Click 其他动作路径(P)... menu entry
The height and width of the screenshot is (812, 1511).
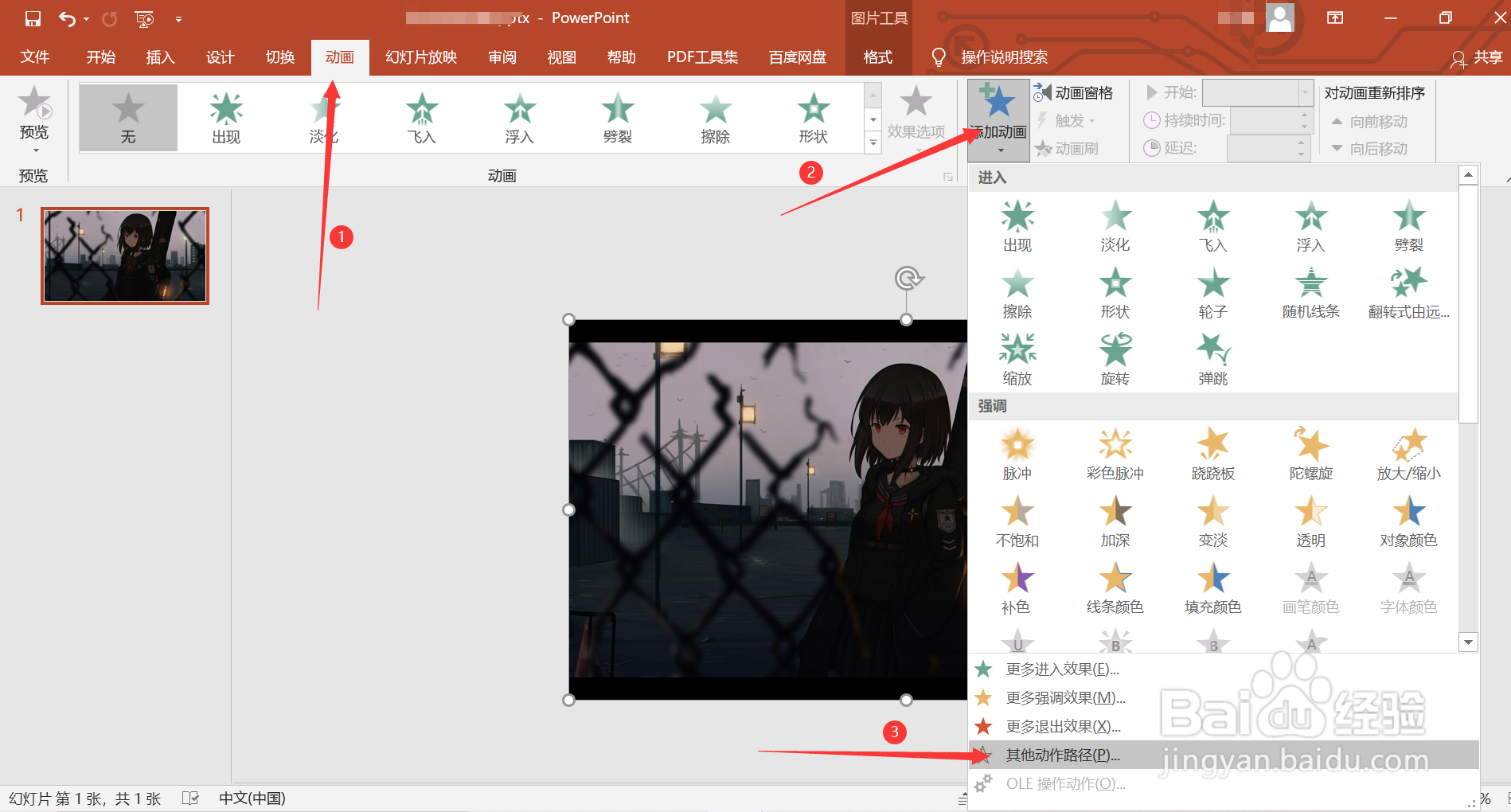[x=1224, y=755]
